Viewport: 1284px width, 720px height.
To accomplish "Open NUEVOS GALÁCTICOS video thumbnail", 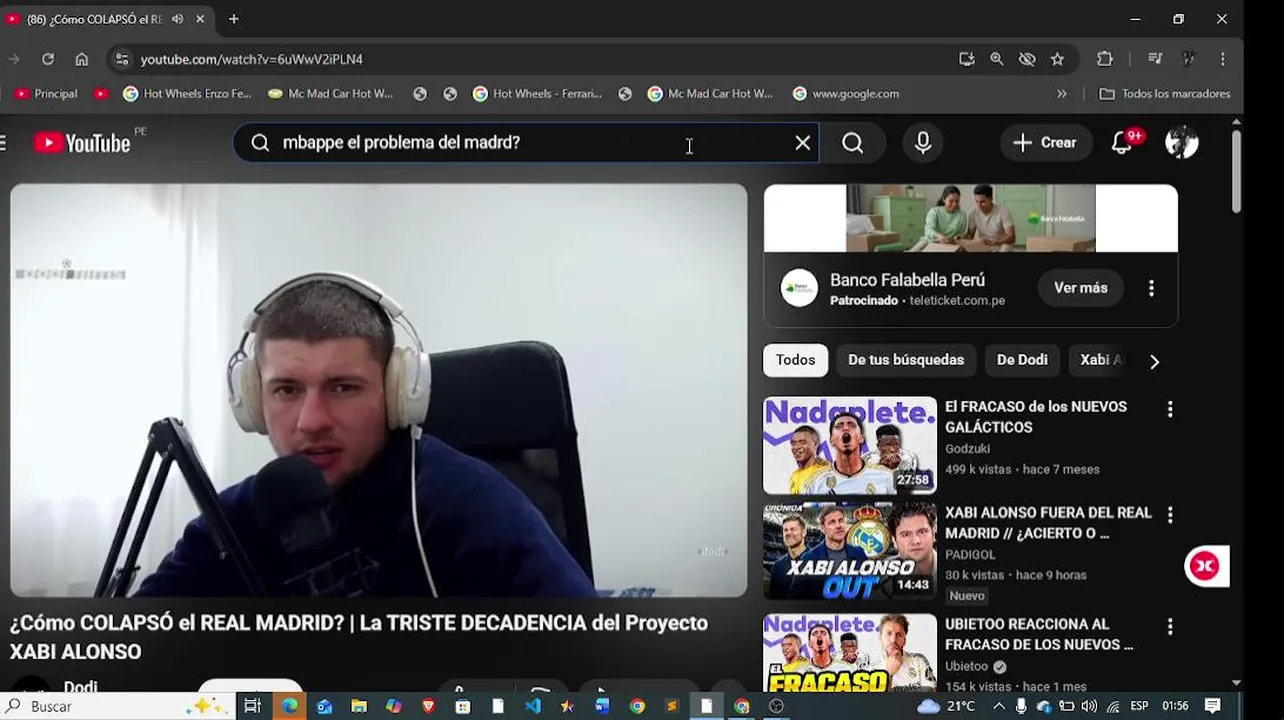I will tap(850, 445).
